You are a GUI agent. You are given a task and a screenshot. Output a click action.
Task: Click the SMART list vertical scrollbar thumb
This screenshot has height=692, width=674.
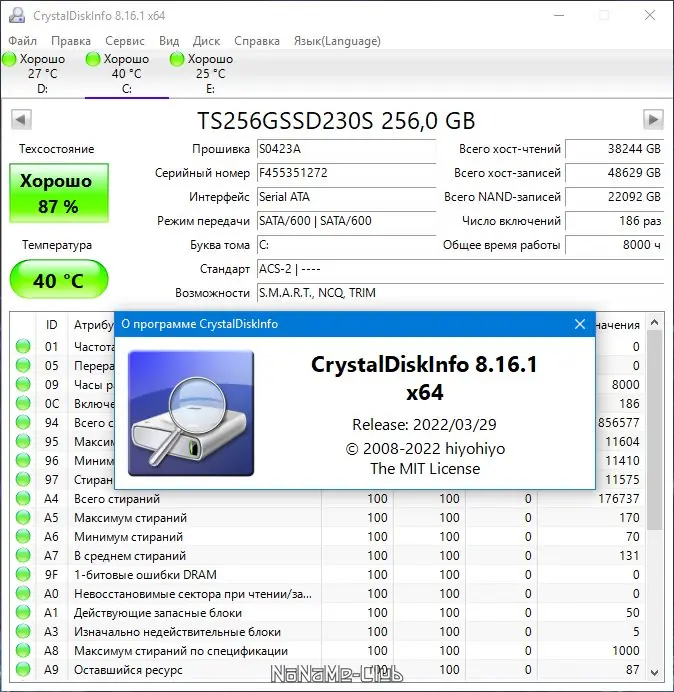pos(655,430)
